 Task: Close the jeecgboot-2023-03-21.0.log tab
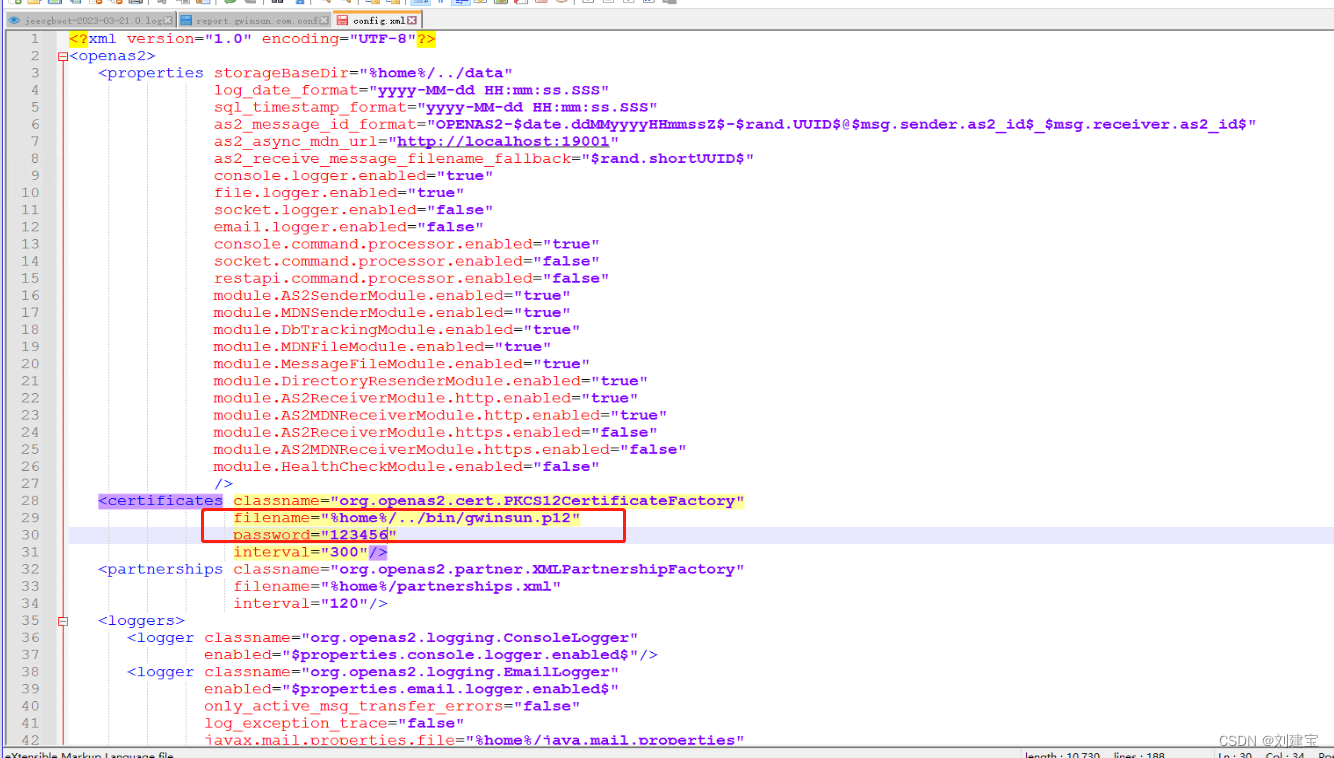(x=168, y=20)
